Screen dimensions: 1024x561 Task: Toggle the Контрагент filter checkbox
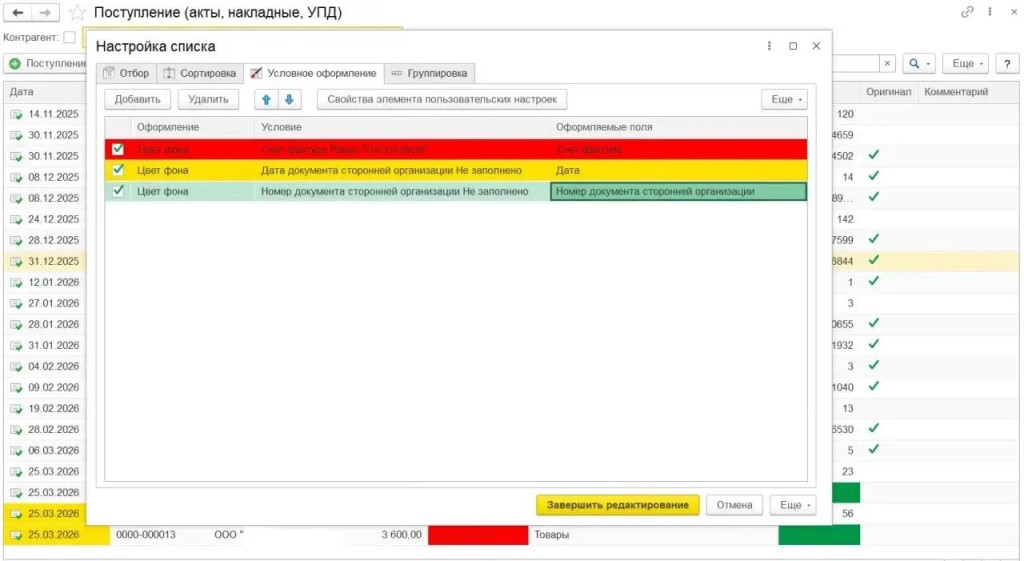(x=69, y=38)
